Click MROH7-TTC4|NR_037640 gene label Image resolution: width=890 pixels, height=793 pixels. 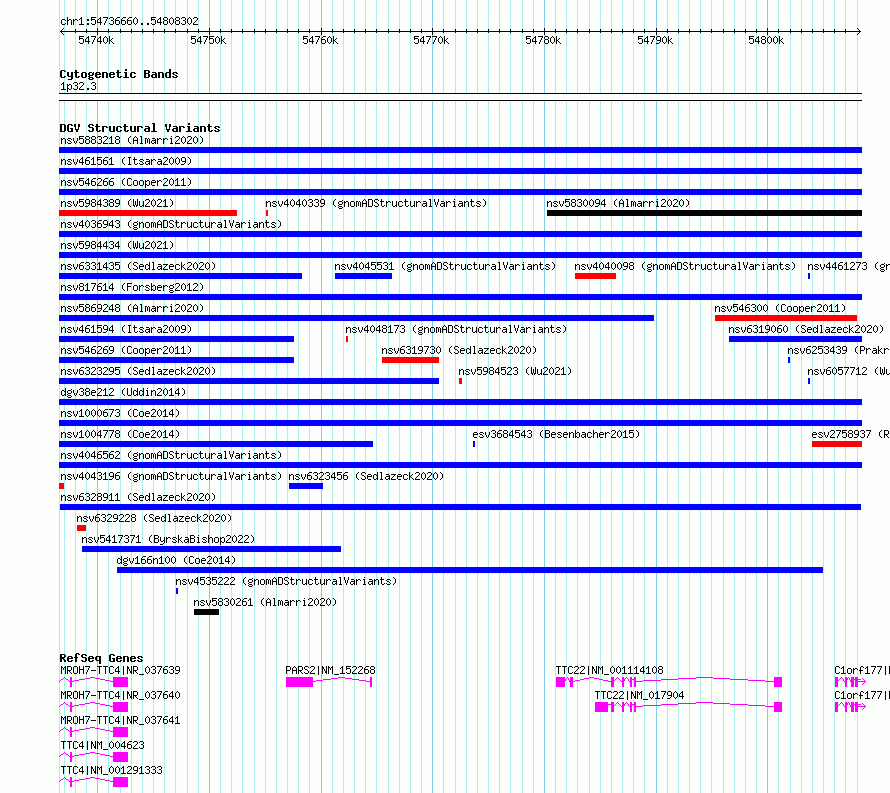point(120,695)
